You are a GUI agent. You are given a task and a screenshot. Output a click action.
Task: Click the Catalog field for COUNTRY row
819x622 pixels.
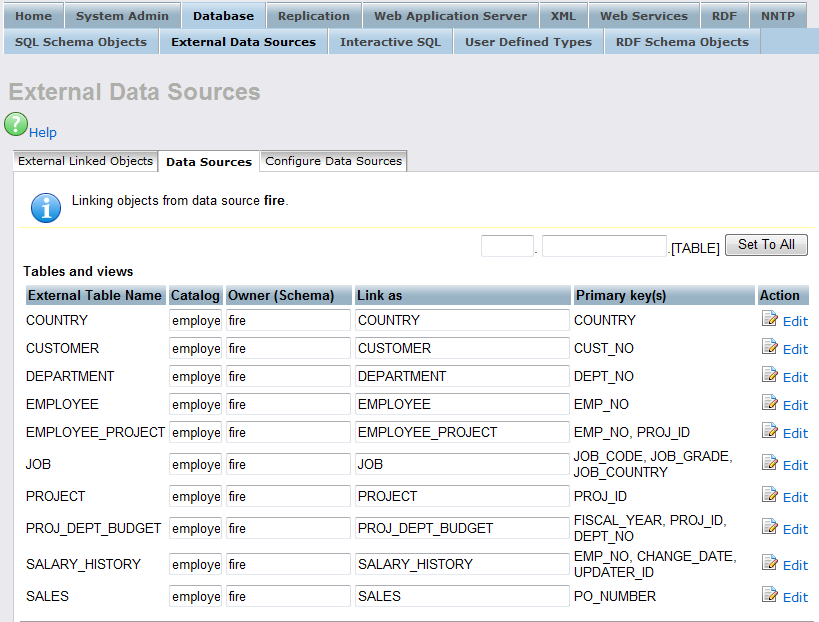[196, 320]
